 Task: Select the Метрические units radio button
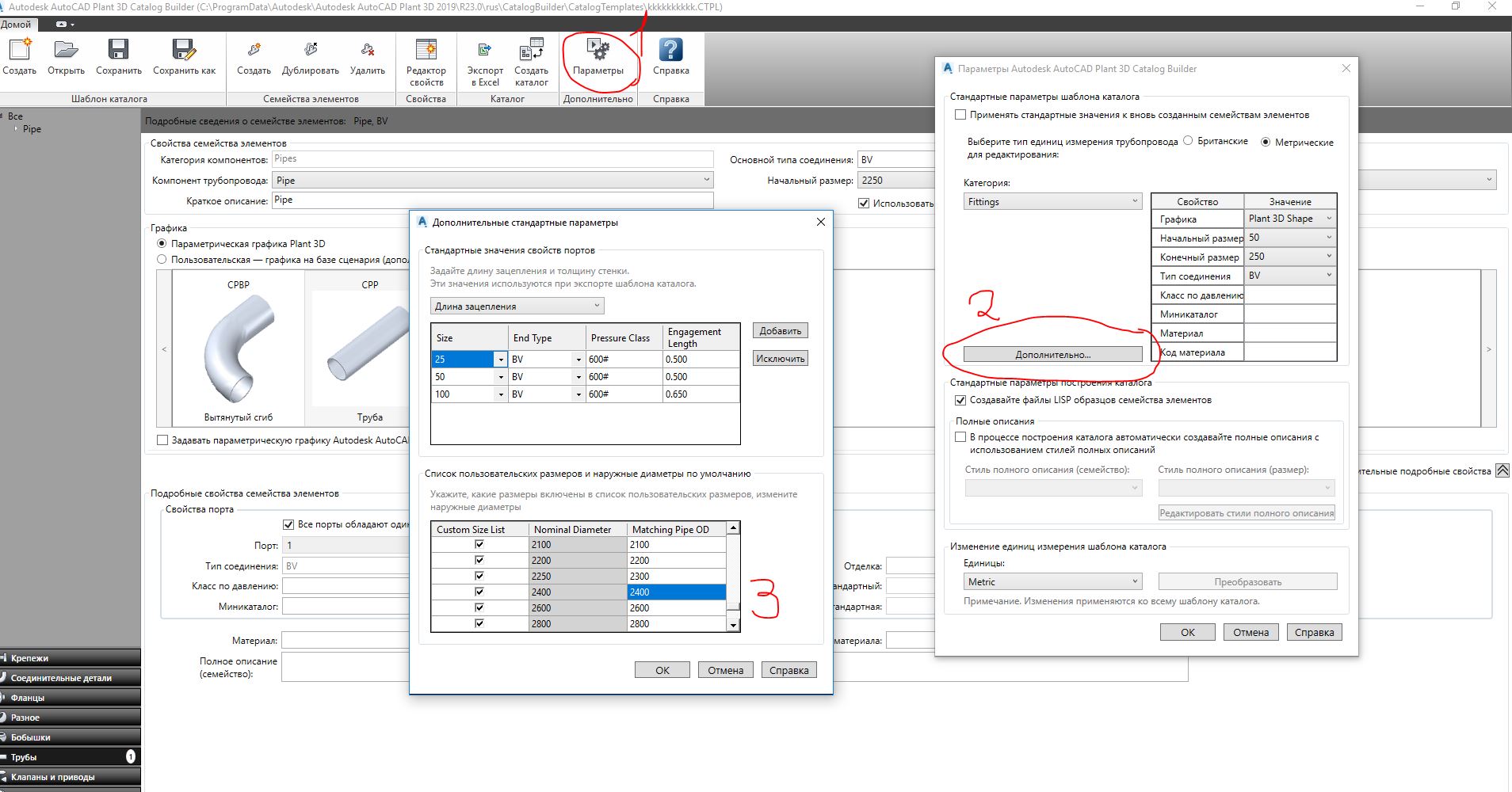[1266, 143]
